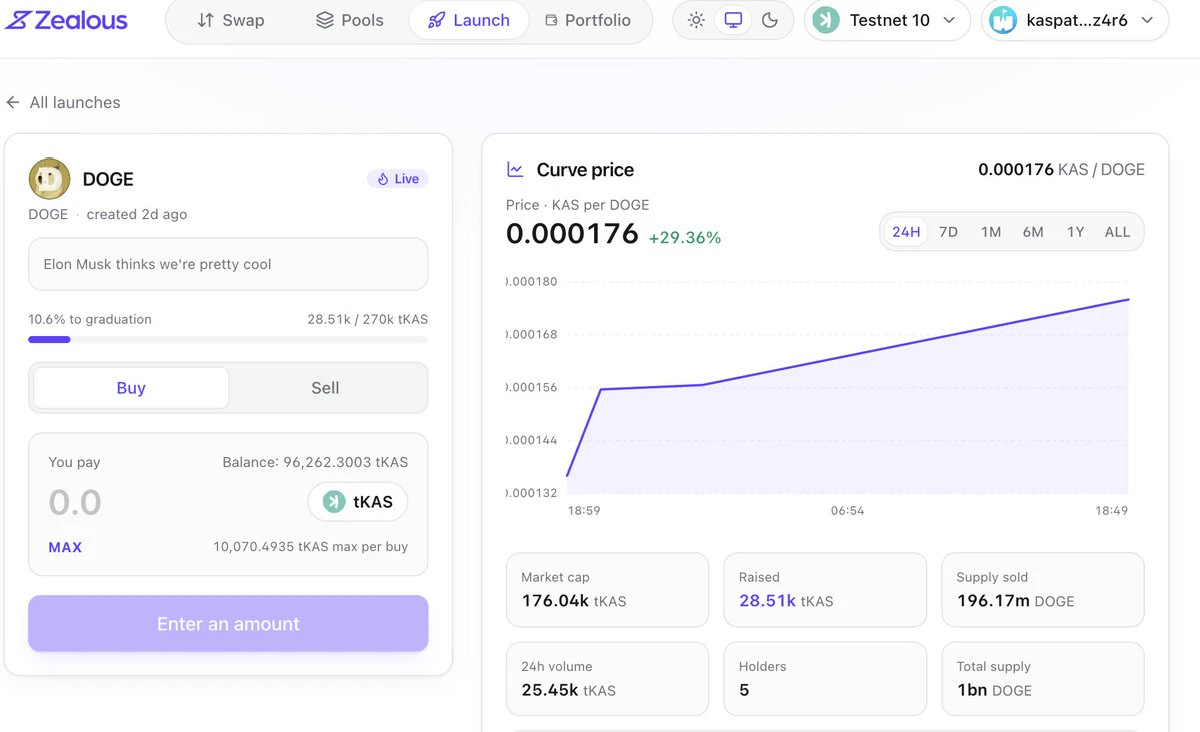This screenshot has height=732, width=1200.
Task: Click the Raised 28.51k tKAS value
Action: click(x=786, y=601)
